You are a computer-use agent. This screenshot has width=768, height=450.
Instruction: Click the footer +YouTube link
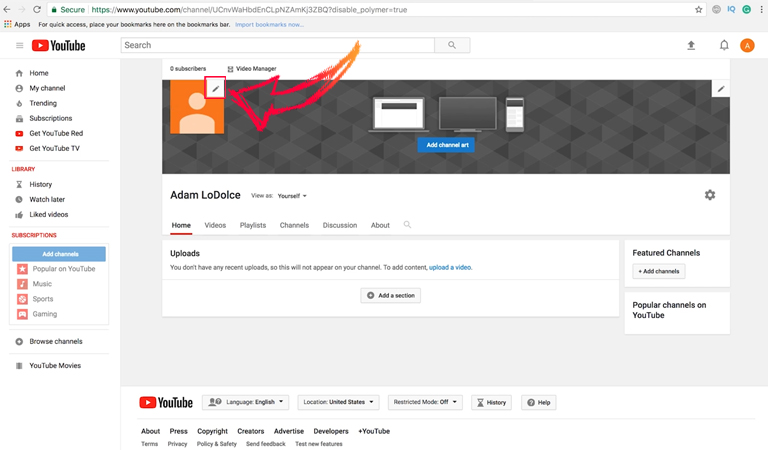click(x=374, y=431)
